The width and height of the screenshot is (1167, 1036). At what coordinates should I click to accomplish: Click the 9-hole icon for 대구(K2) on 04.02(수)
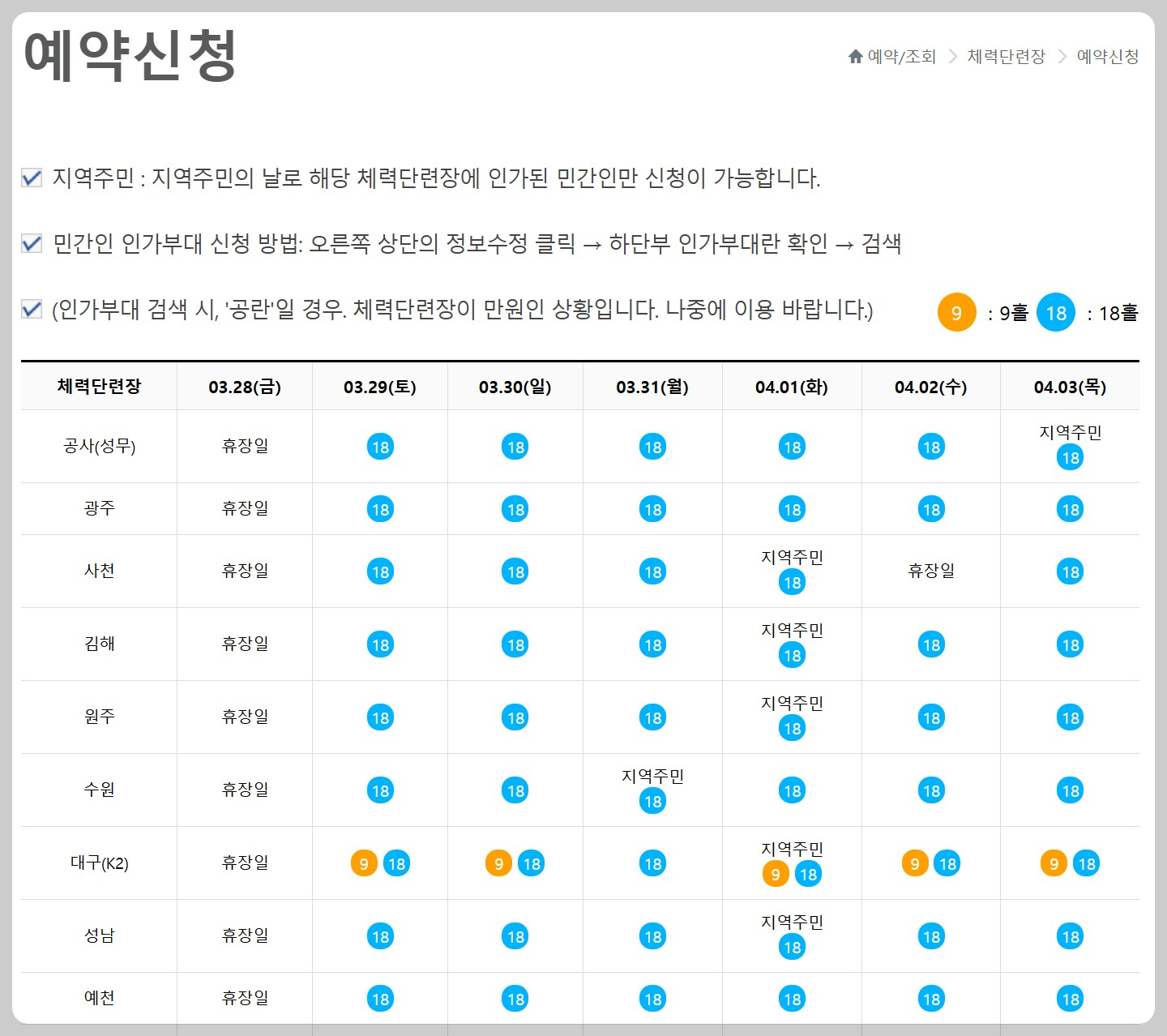(914, 863)
